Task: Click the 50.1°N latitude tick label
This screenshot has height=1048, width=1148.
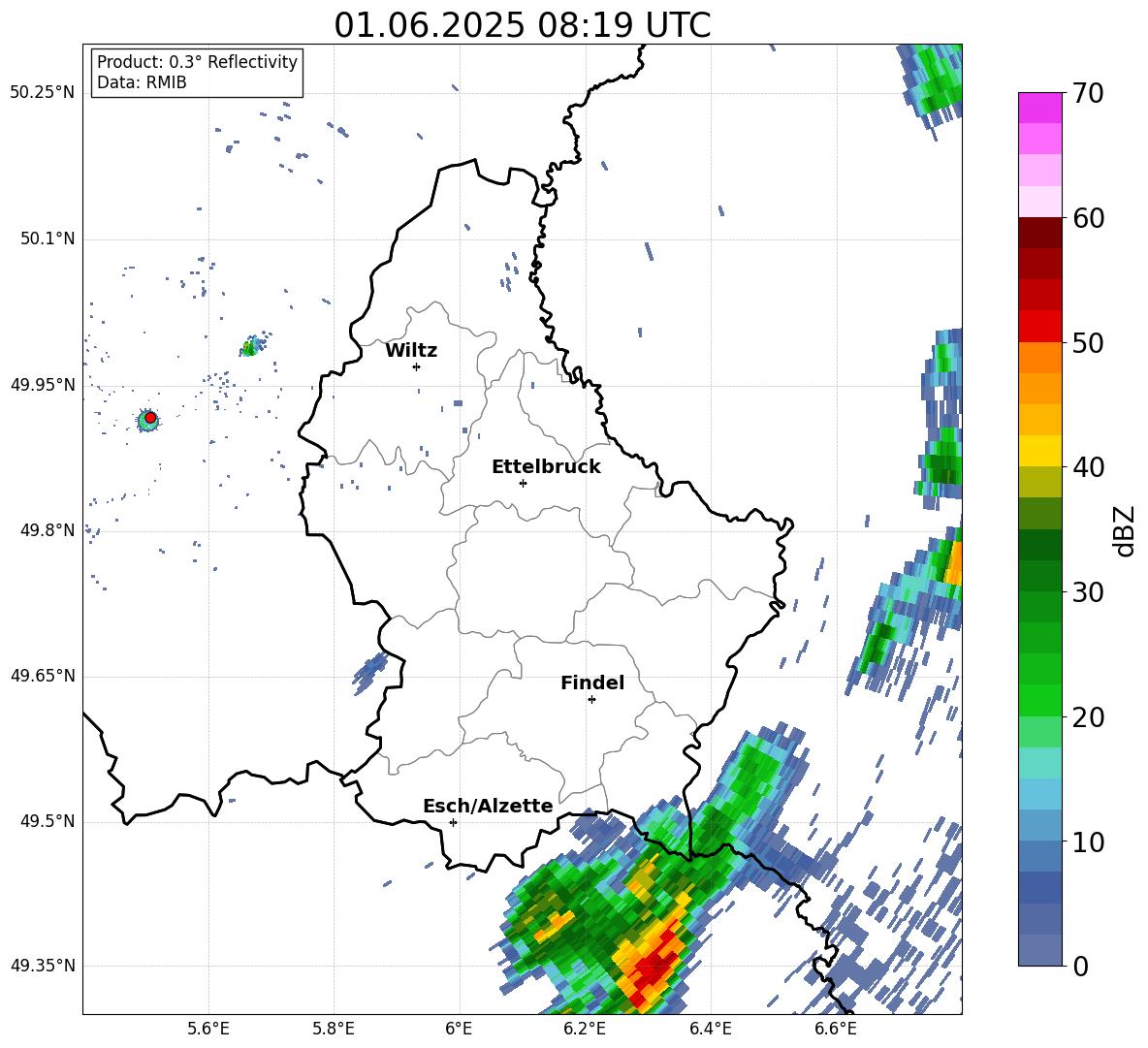Action: [48, 238]
